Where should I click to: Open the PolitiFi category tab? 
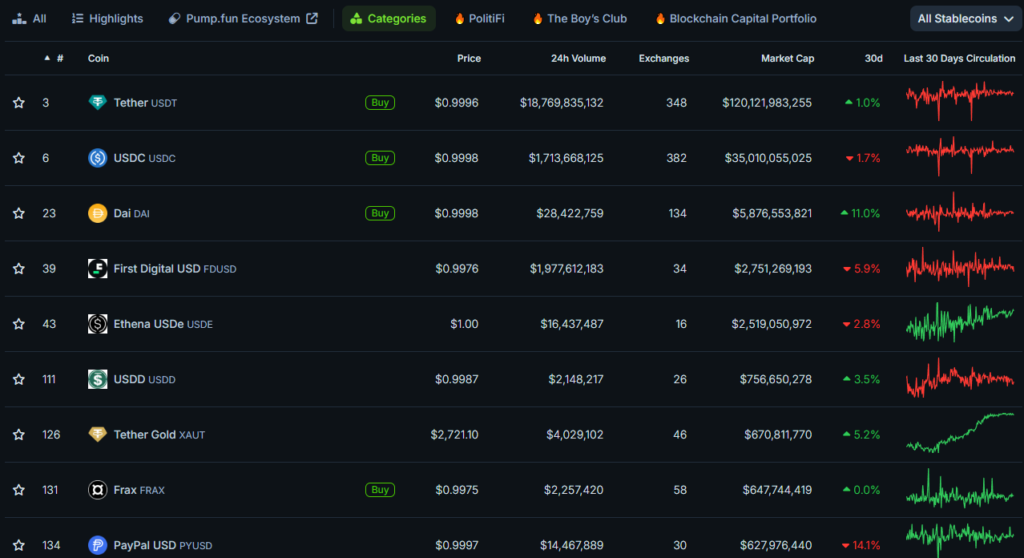pyautogui.click(x=480, y=18)
